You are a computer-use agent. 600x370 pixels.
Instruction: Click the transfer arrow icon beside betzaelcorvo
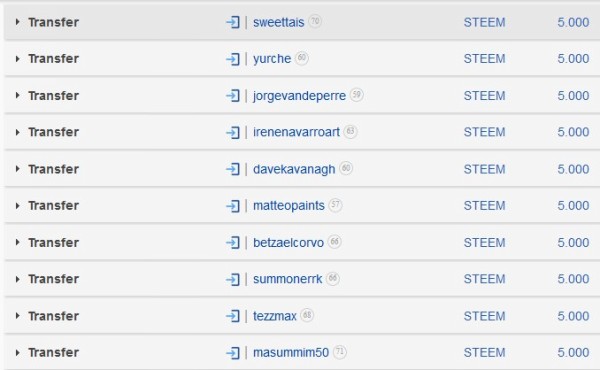pyautogui.click(x=233, y=243)
